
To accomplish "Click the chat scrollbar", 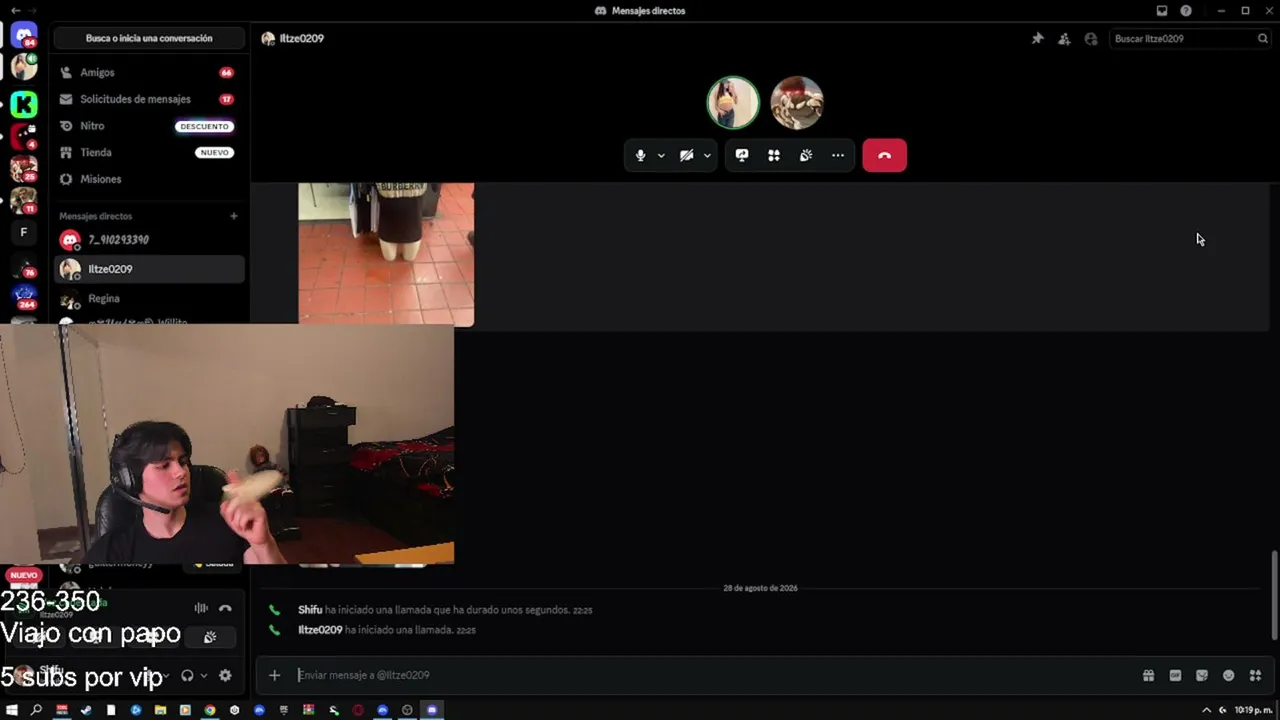I will coord(1273,595).
